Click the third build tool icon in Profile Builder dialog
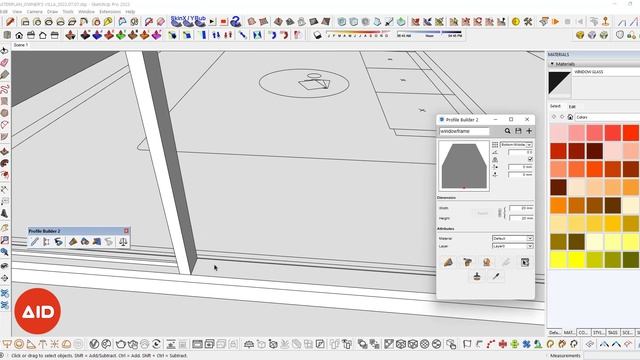Image resolution: width=640 pixels, height=360 pixels. (x=487, y=262)
